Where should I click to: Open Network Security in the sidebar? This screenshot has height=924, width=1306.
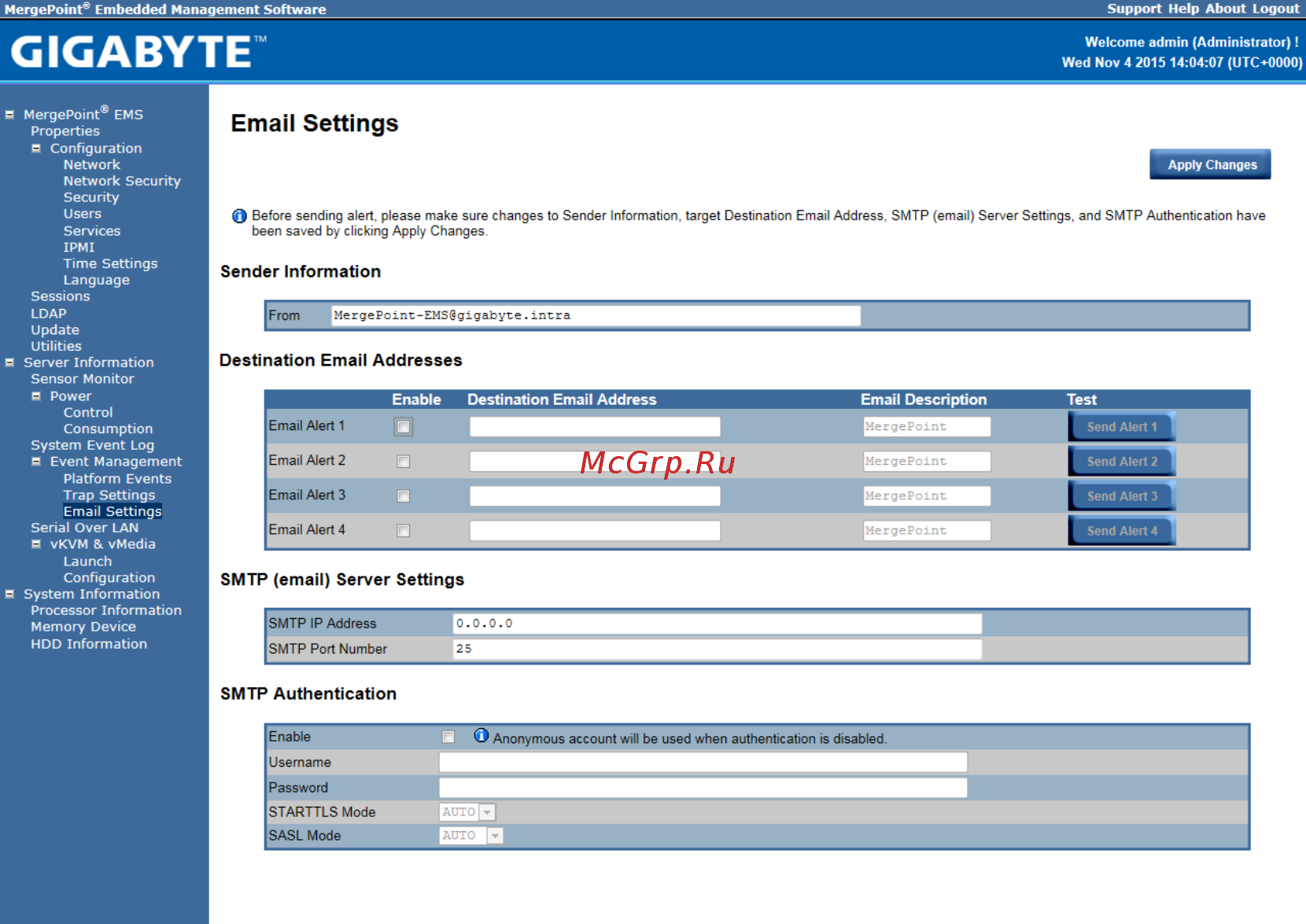click(122, 182)
